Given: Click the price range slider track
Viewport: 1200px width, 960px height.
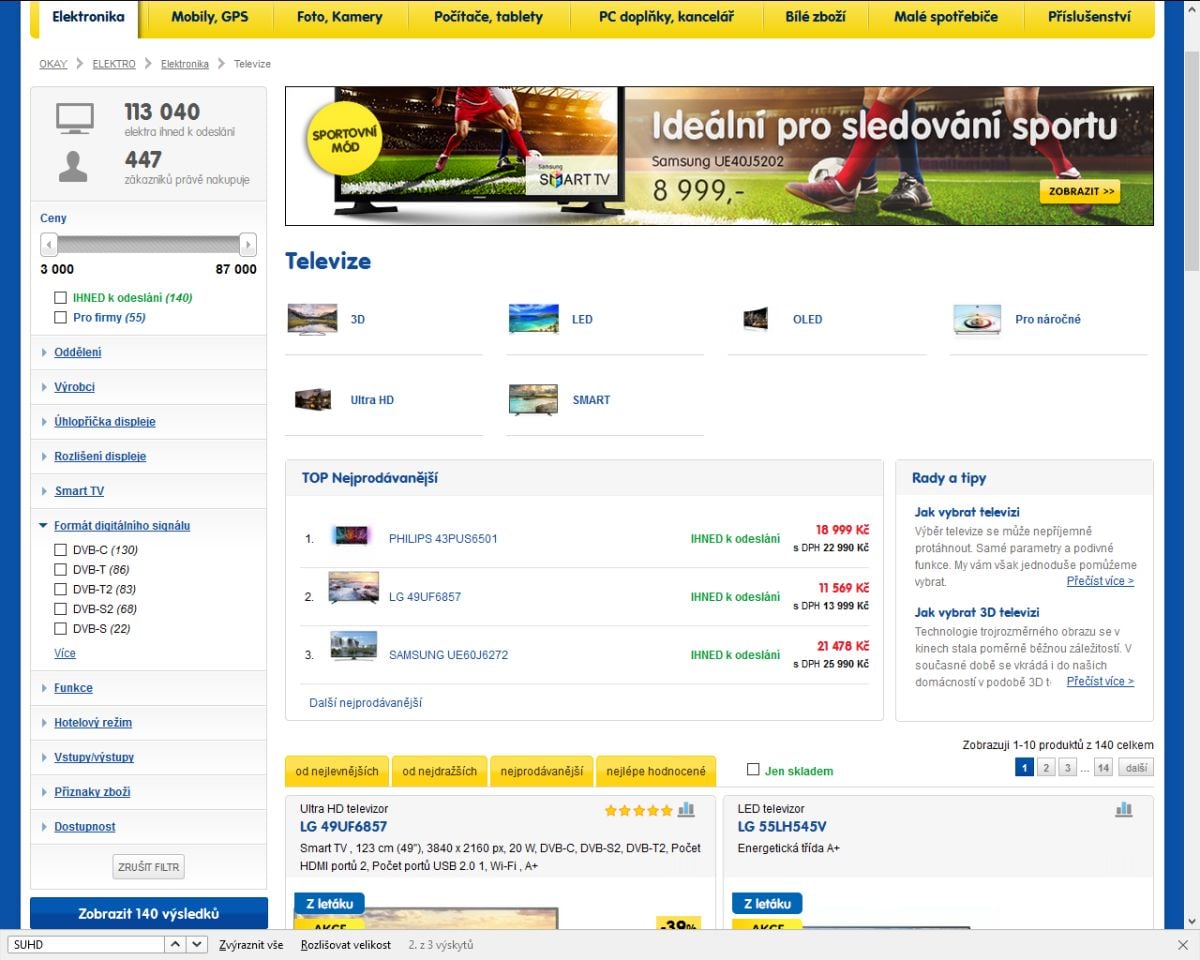Looking at the screenshot, I should 148,244.
